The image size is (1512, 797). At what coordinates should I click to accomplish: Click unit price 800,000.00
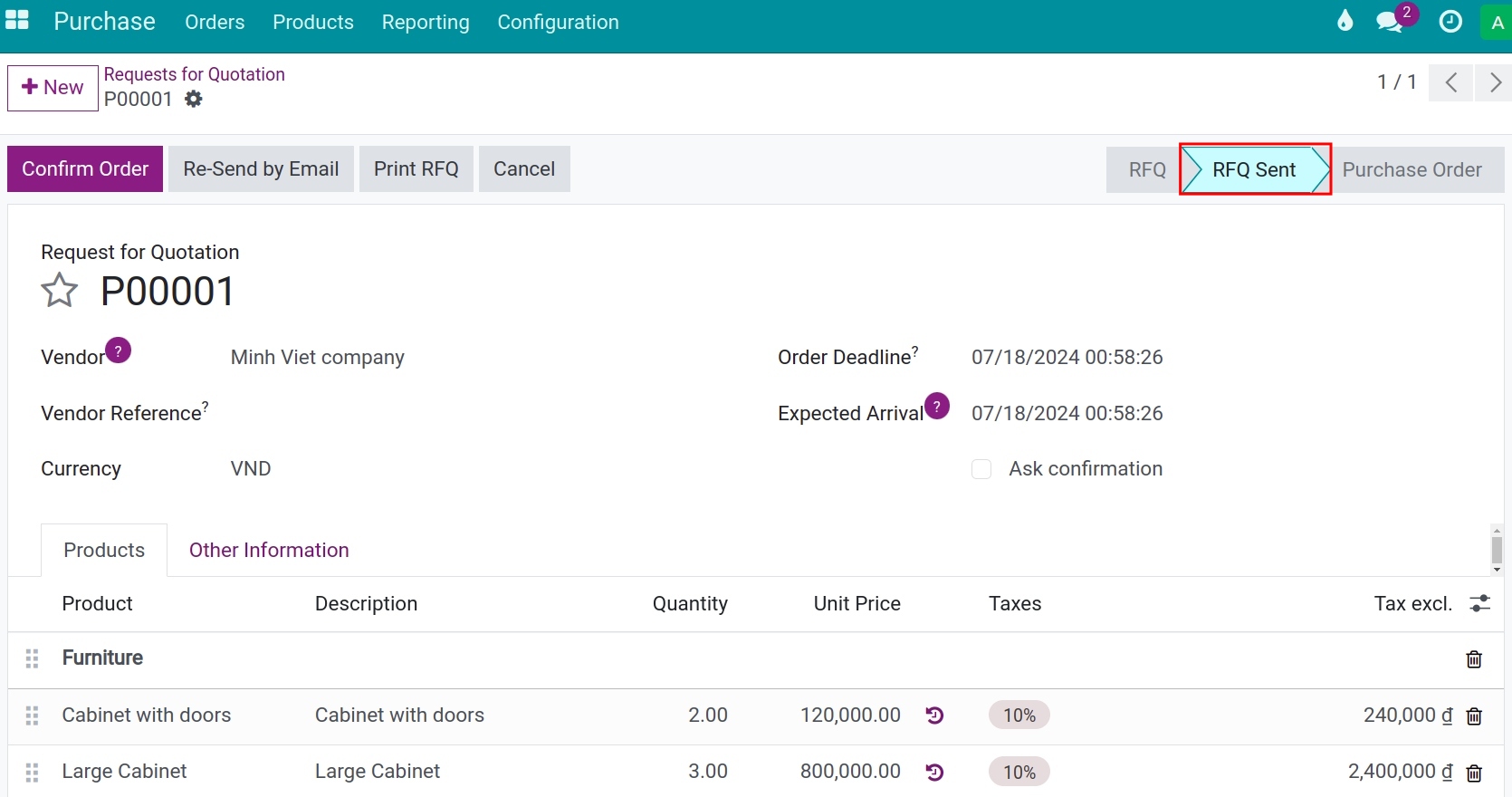tap(850, 771)
